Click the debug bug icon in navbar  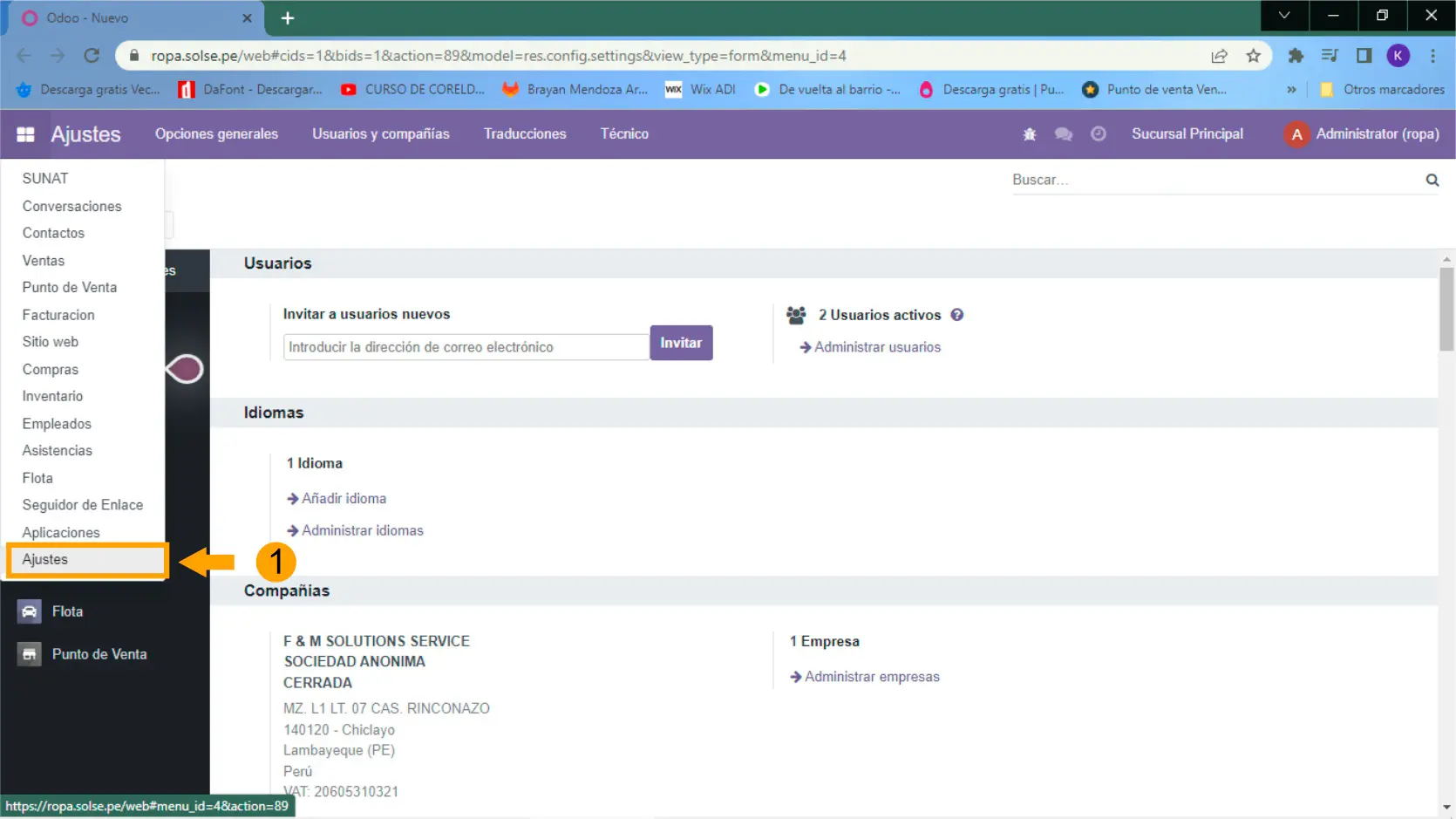point(1029,134)
